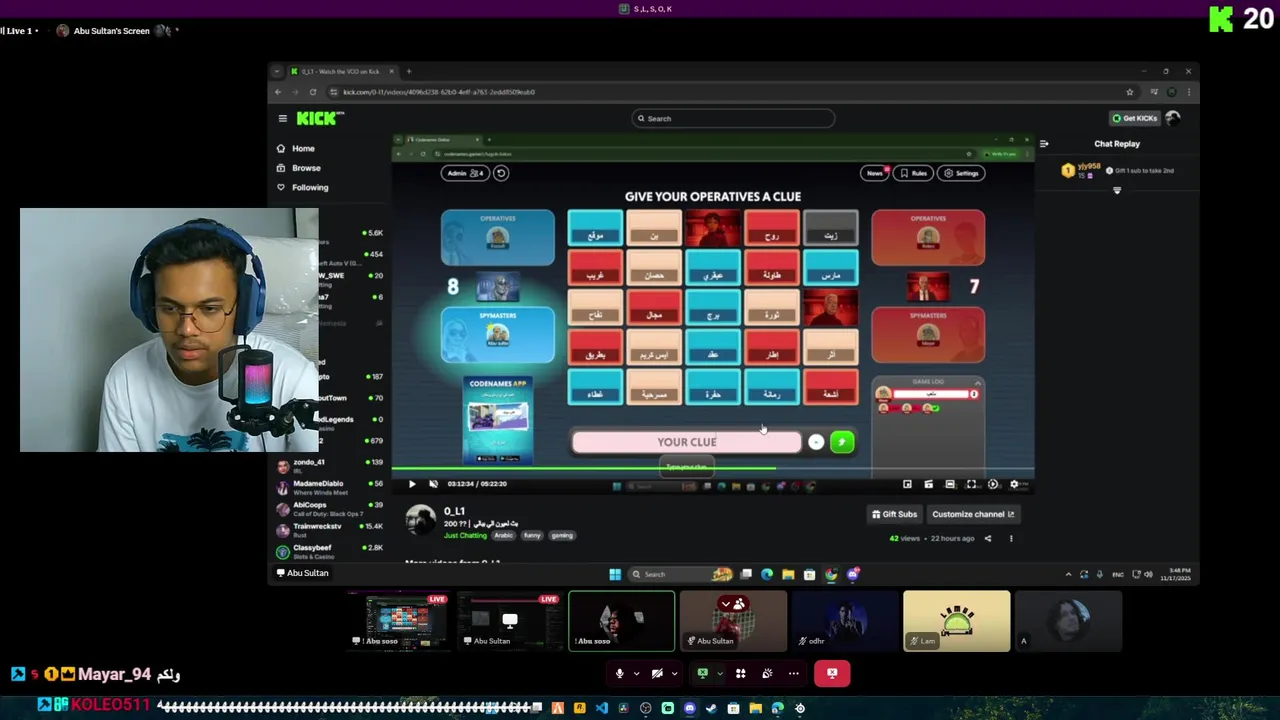Click Get KICKs button
Screen dimensions: 1280x720
click(x=1134, y=118)
